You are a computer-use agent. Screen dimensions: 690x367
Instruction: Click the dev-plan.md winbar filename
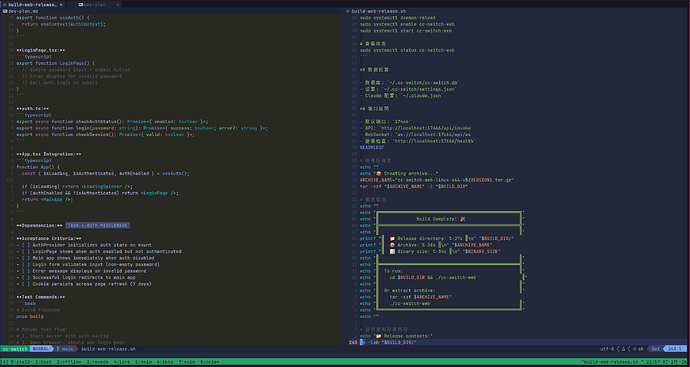[x=22, y=11]
